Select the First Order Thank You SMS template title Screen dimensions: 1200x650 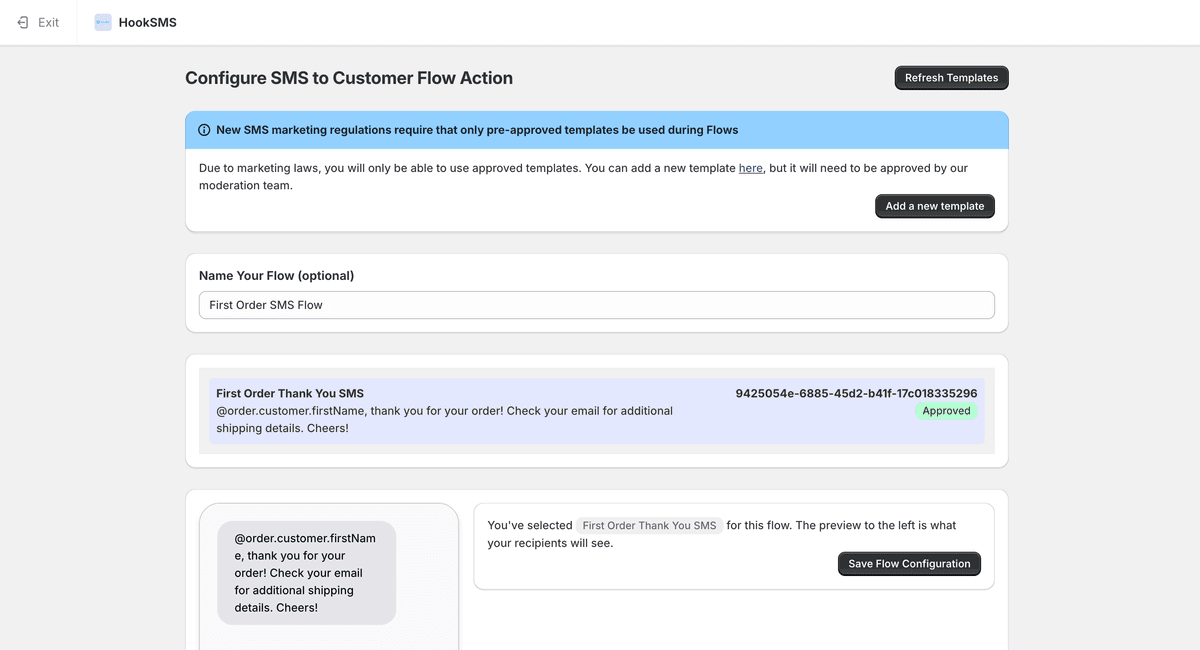290,394
